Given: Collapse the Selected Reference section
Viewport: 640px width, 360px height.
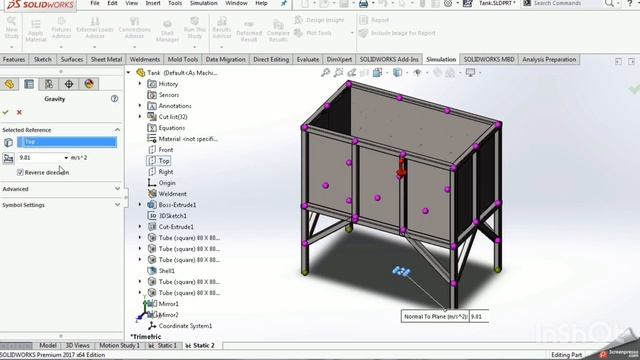Looking at the screenshot, I should click(117, 130).
